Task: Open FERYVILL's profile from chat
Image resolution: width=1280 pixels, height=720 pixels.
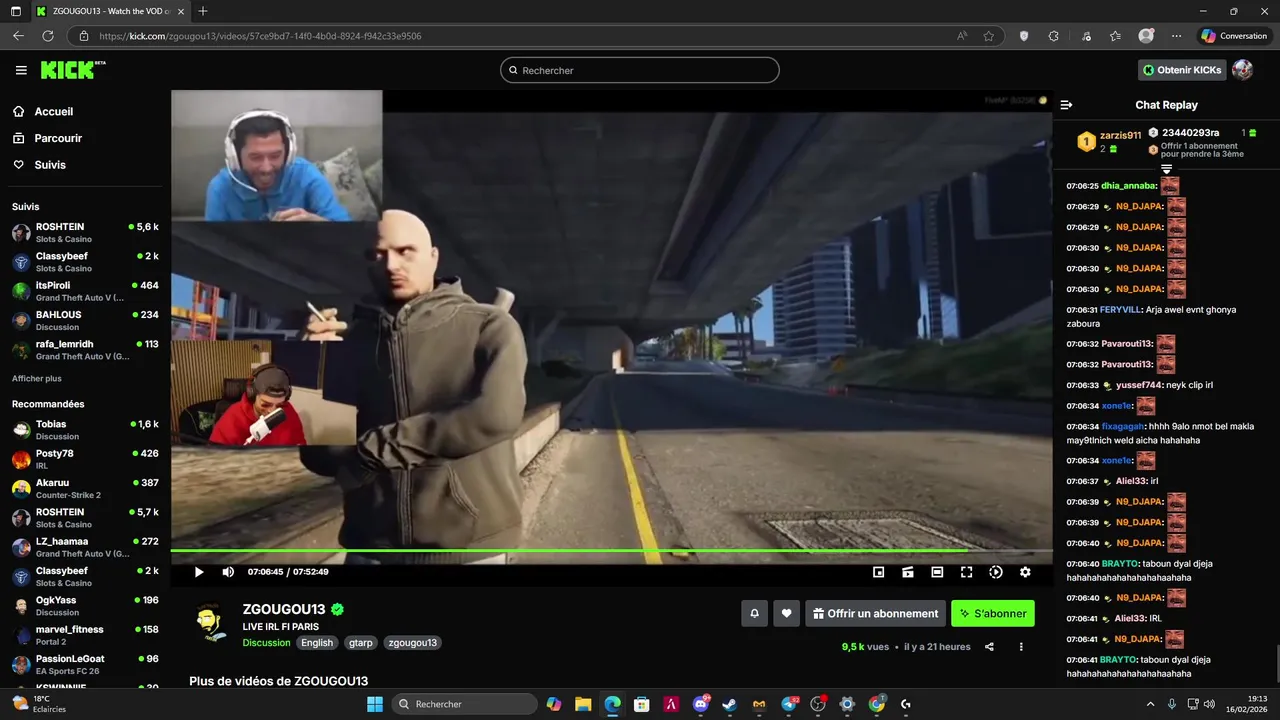Action: [1120, 310]
